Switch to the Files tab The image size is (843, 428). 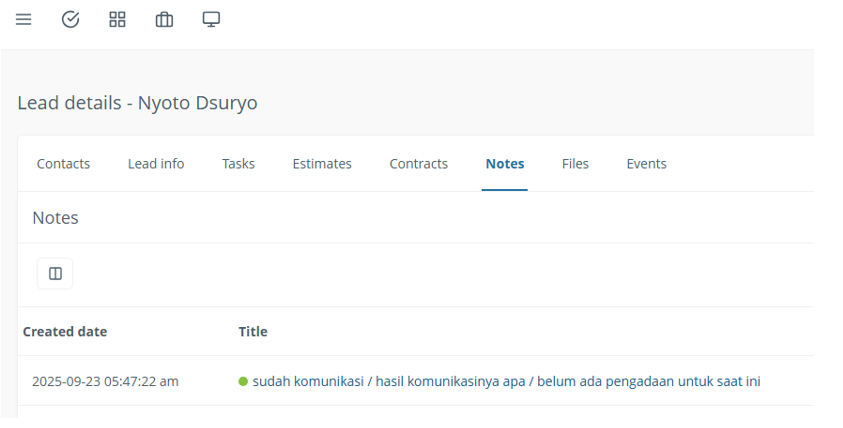click(x=575, y=164)
